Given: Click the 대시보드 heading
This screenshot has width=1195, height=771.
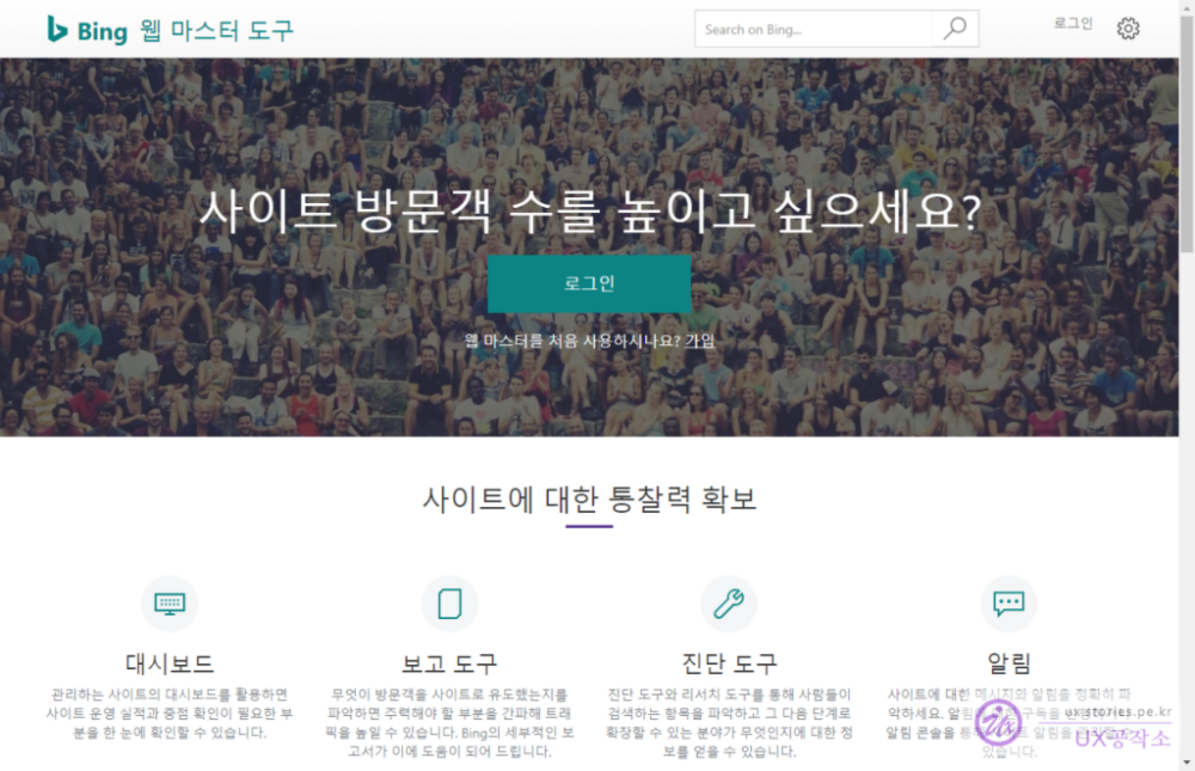Looking at the screenshot, I should click(169, 664).
